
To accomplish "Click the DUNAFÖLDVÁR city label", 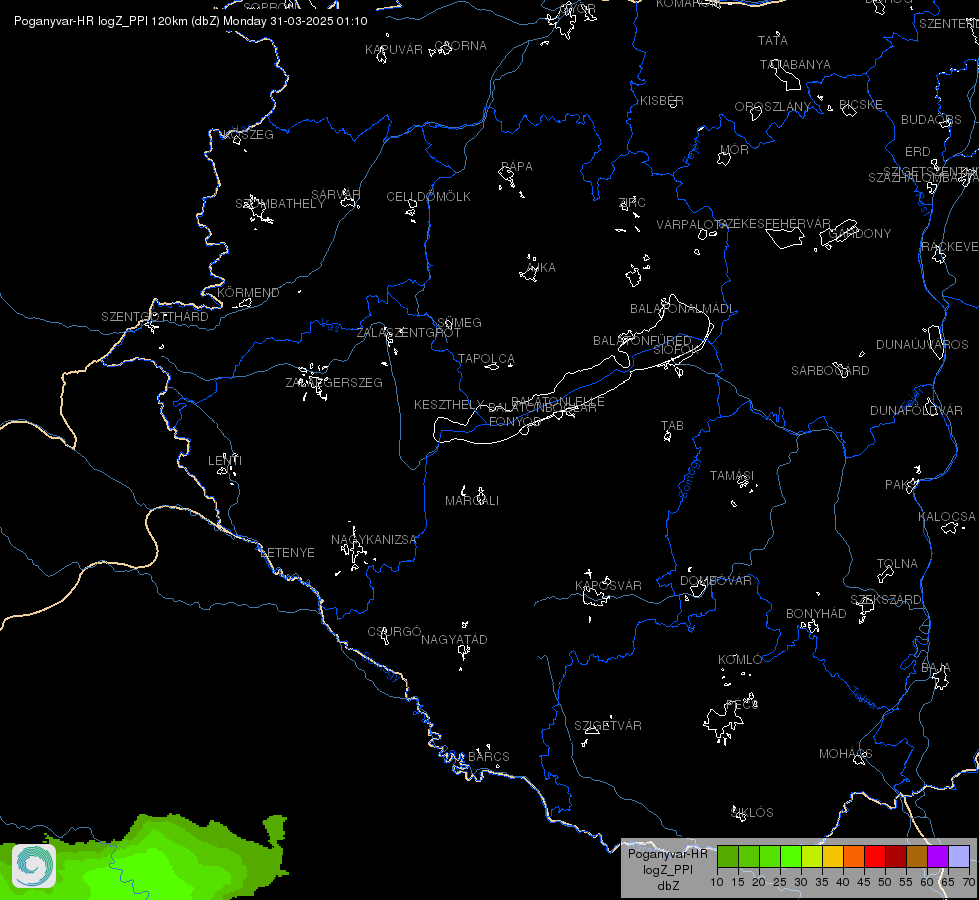I will (916, 410).
